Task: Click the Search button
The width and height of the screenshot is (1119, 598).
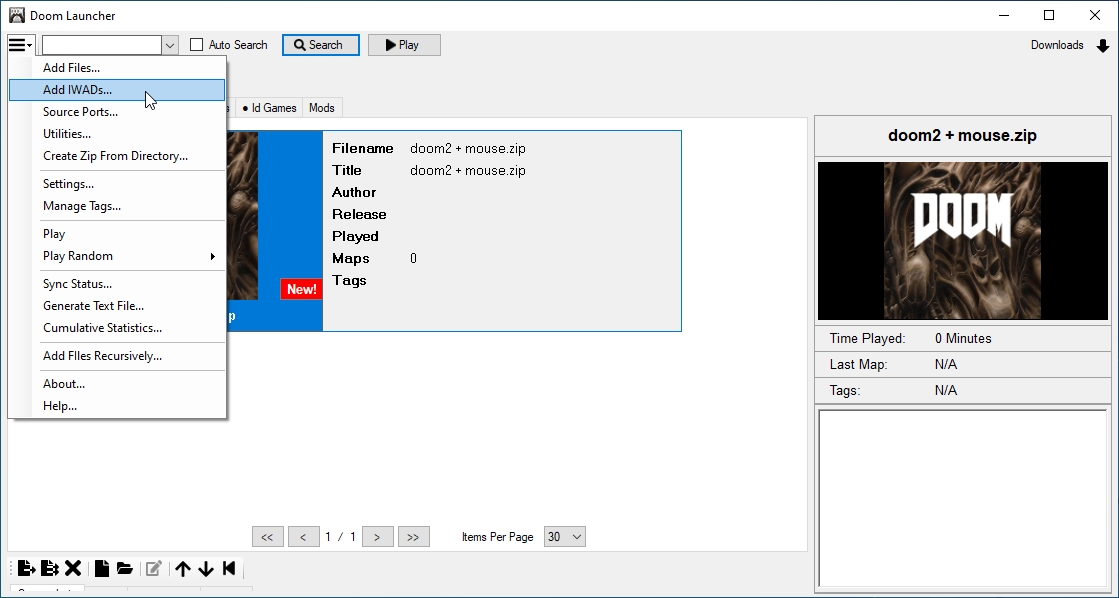Action: click(x=320, y=45)
